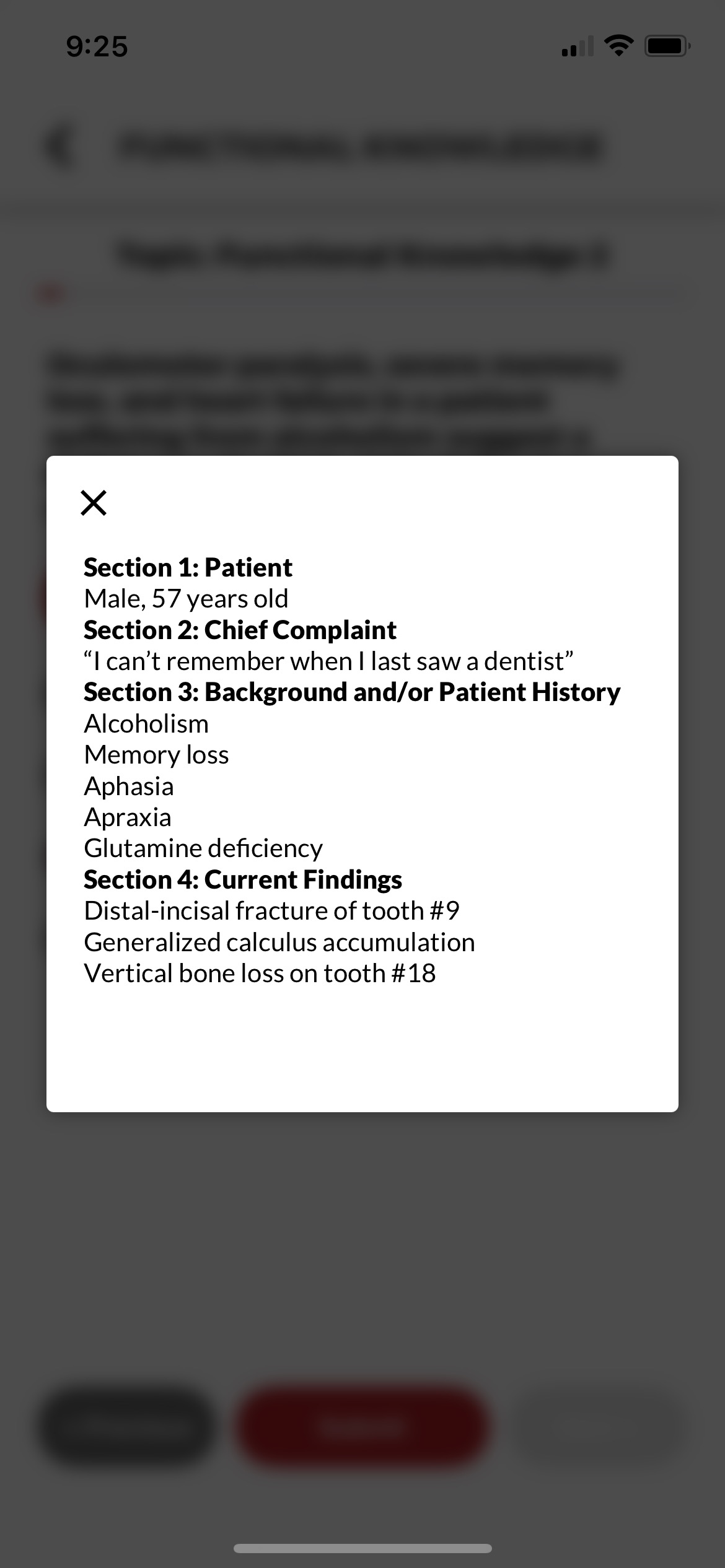Select Section 3: Background and/or Patient History heading
The height and width of the screenshot is (1568, 725).
pyautogui.click(x=352, y=692)
